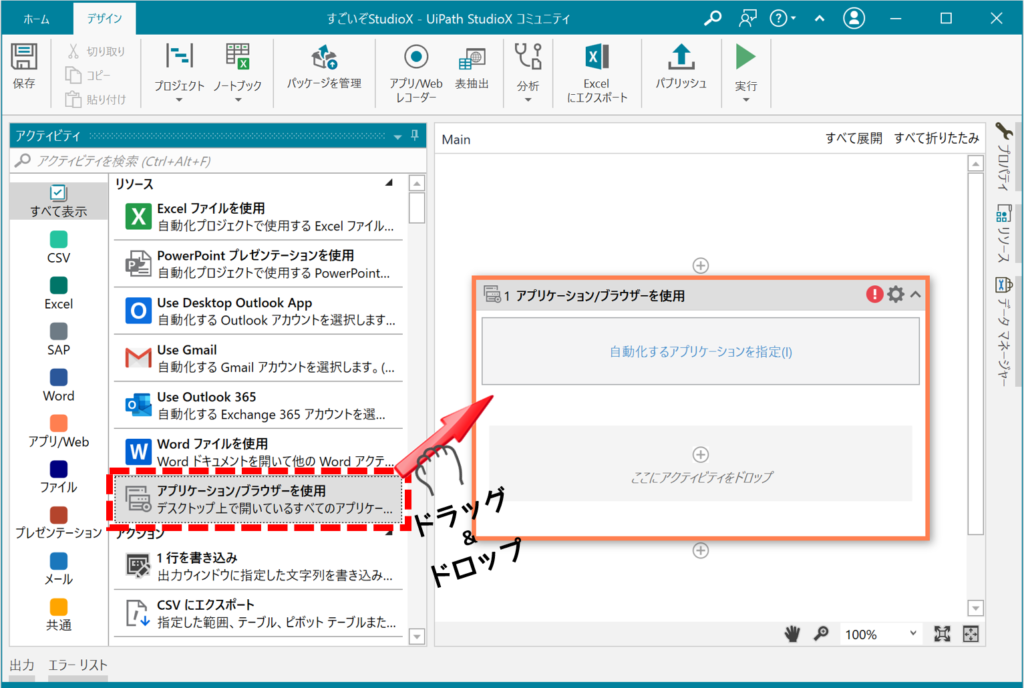Filter activities by Word category
The height and width of the screenshot is (688, 1024).
click(x=59, y=386)
